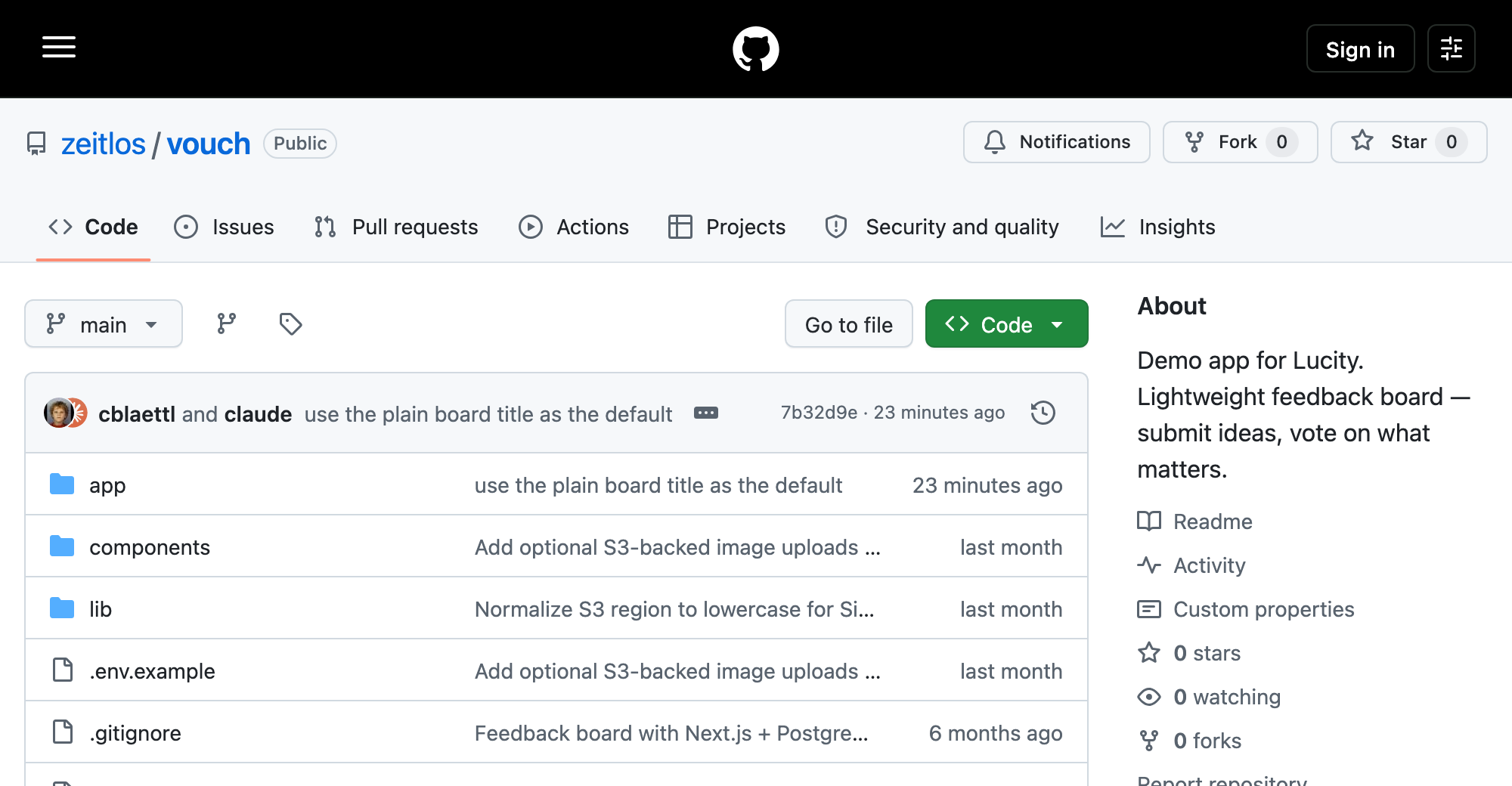1512x786 pixels.
Task: Open the hamburger navigation menu
Action: [59, 48]
